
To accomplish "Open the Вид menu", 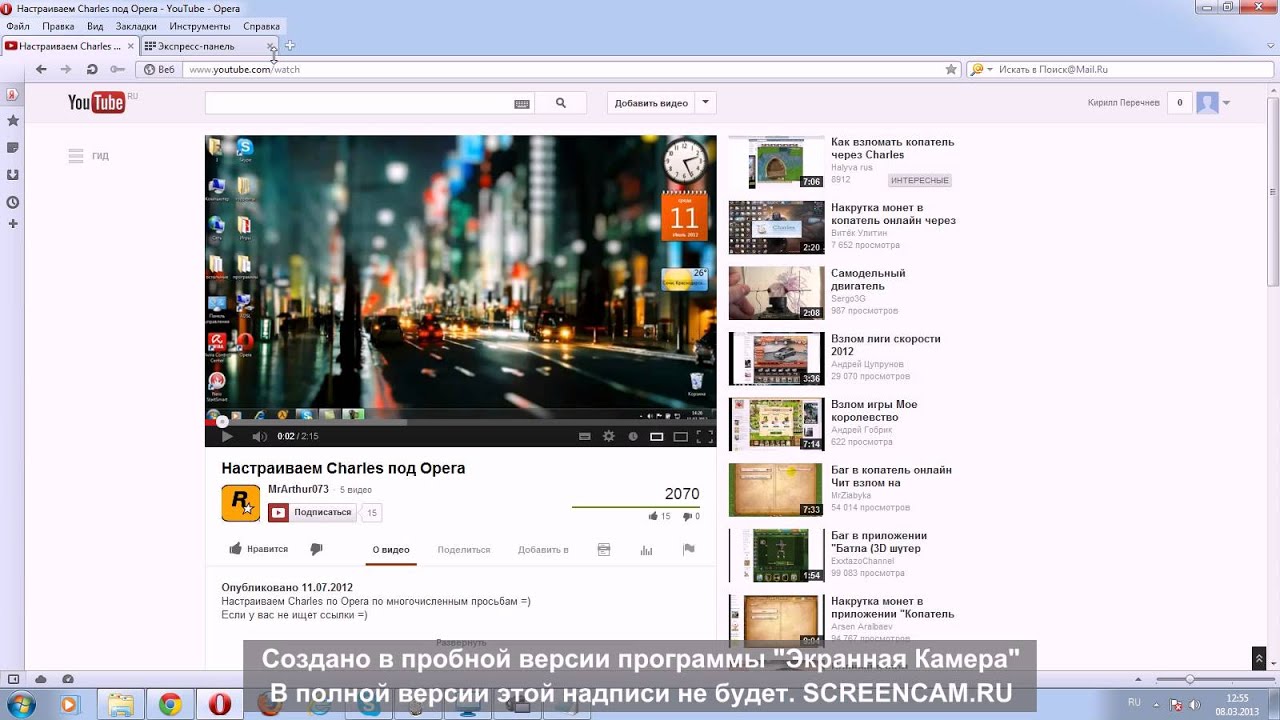I will [x=95, y=26].
